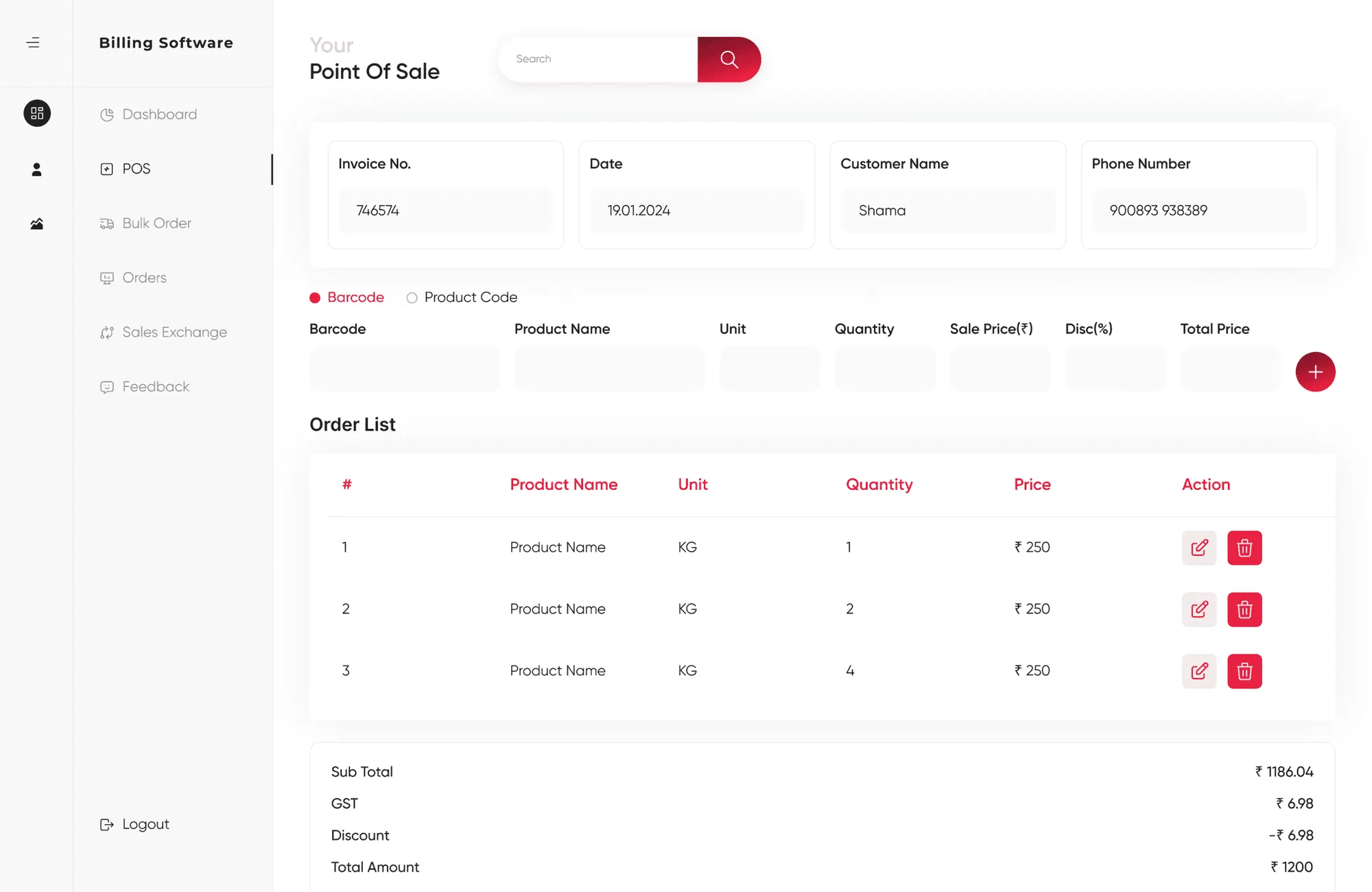Viewport: 1372px width, 892px height.
Task: Edit order row 1 with pencil icon
Action: click(1199, 548)
